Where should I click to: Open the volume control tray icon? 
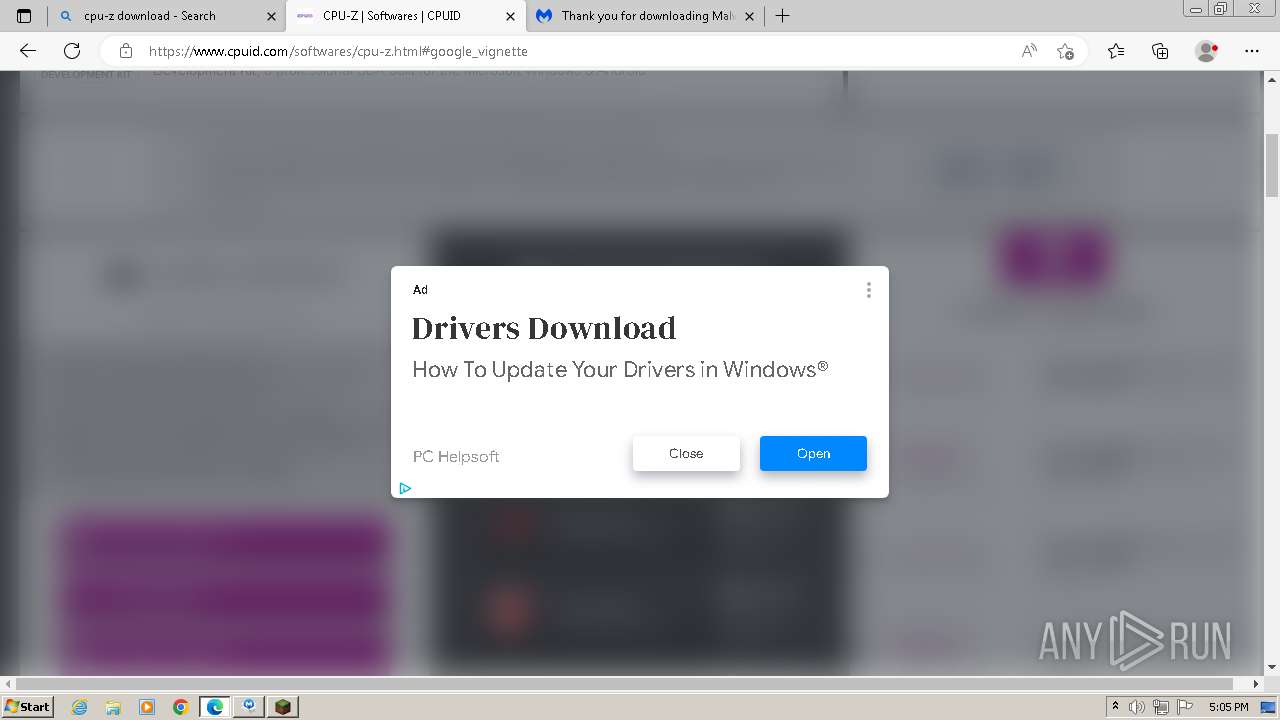pos(1137,707)
